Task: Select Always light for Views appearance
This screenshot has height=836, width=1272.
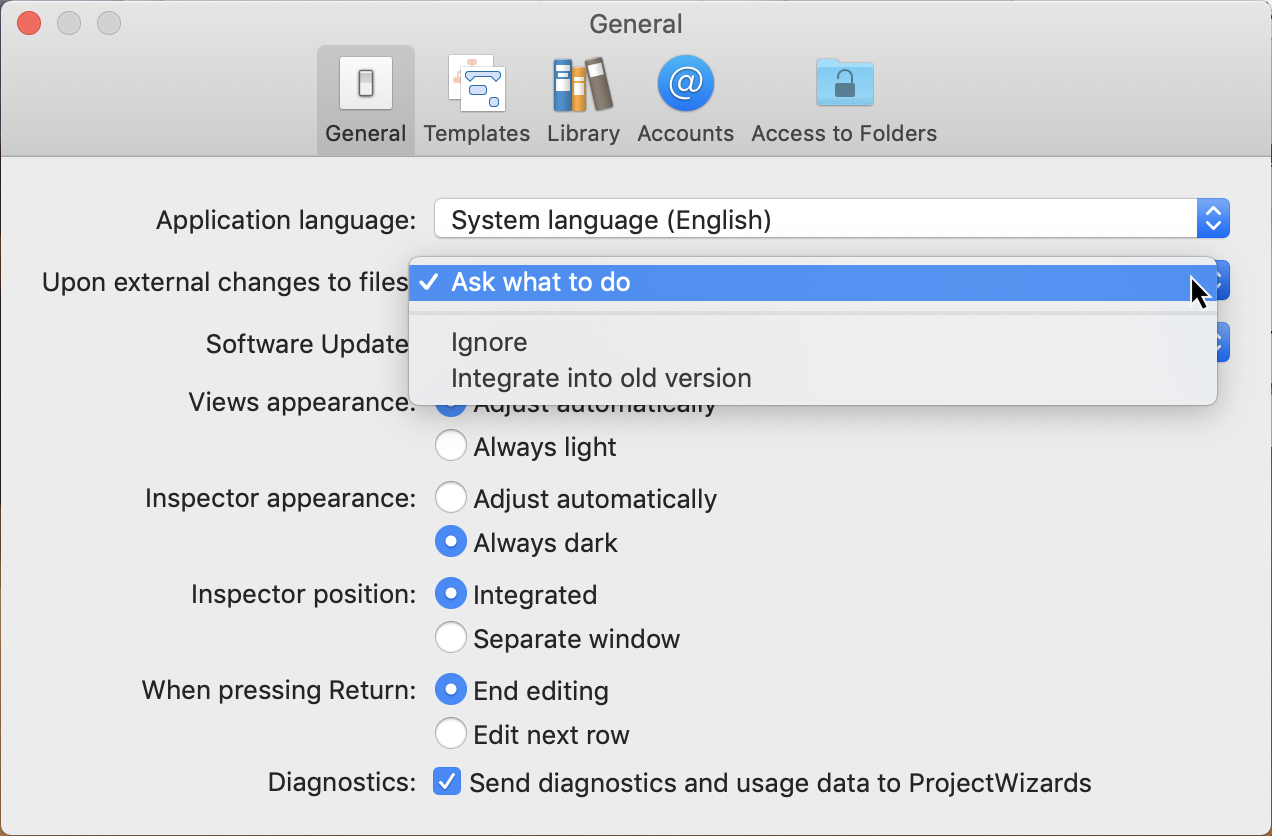Action: coord(451,445)
